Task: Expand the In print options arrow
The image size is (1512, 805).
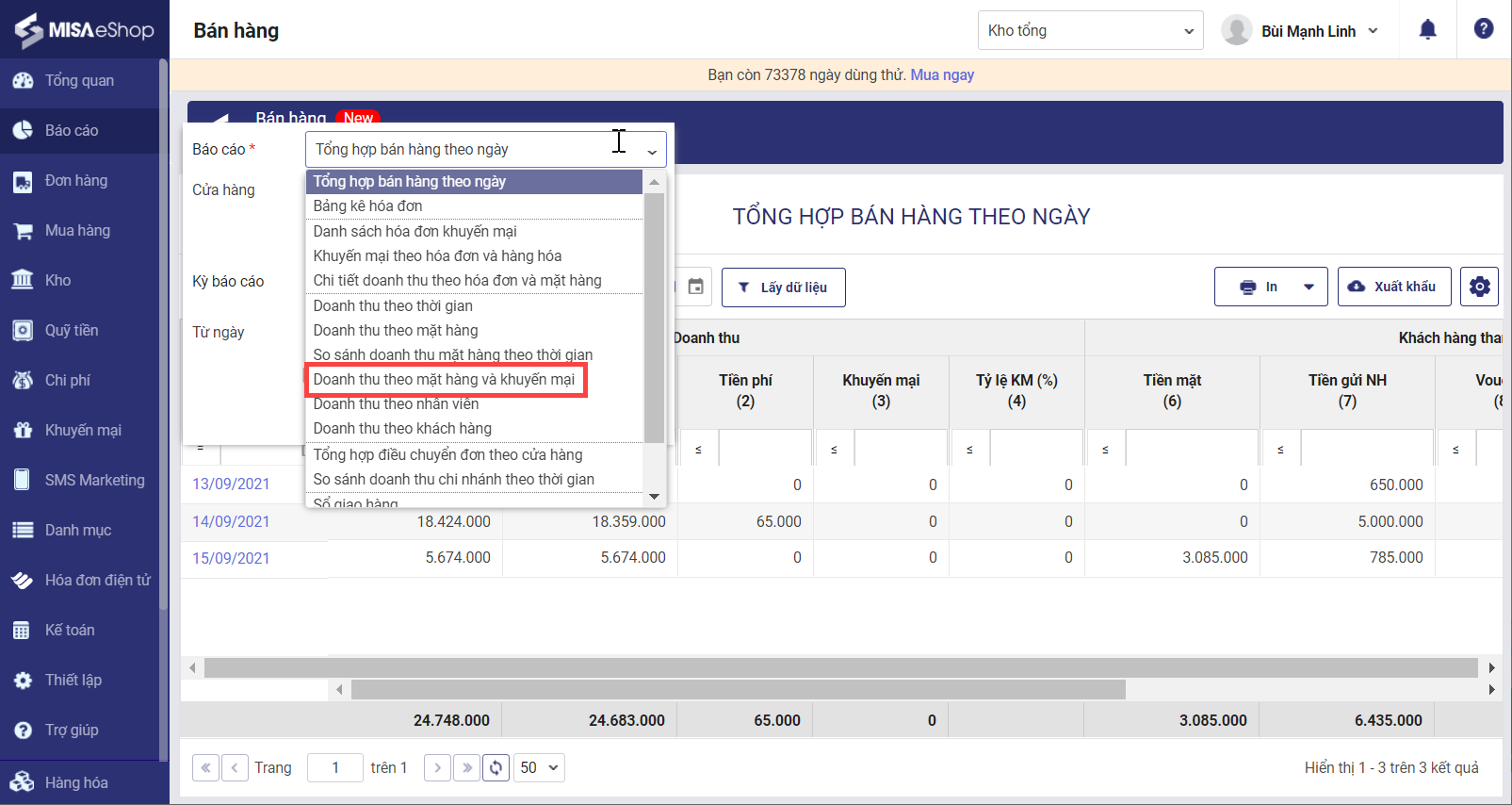Action: click(1309, 287)
